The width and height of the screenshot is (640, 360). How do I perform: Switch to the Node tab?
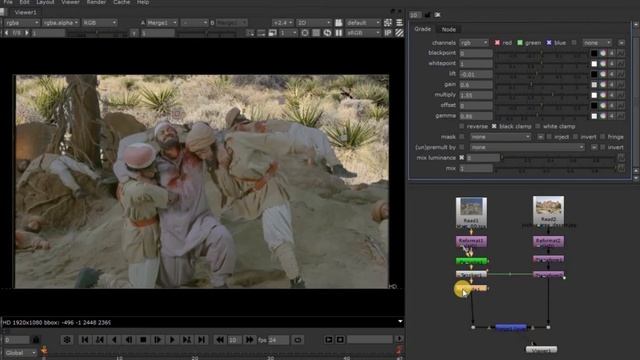pyautogui.click(x=449, y=29)
